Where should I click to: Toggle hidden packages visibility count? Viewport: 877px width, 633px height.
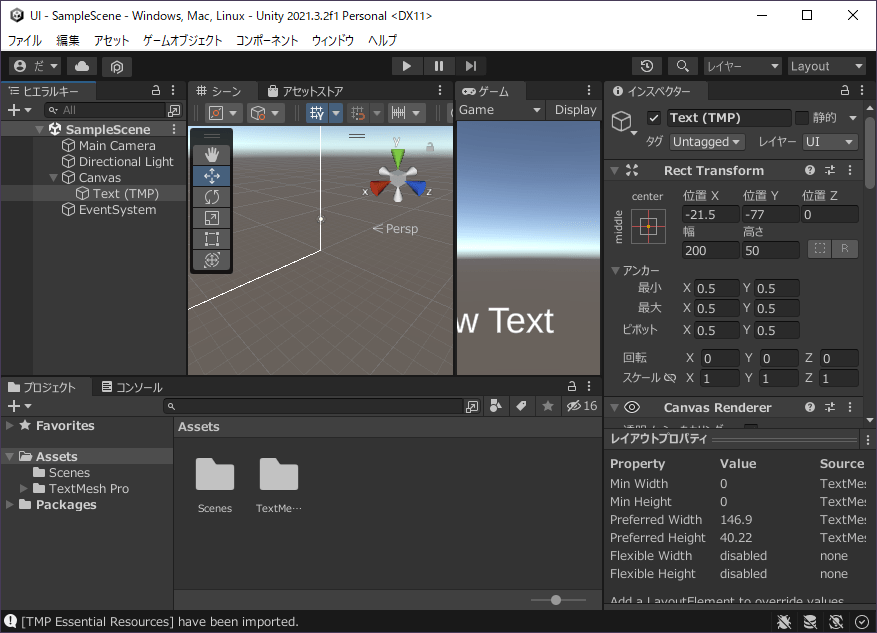(582, 406)
